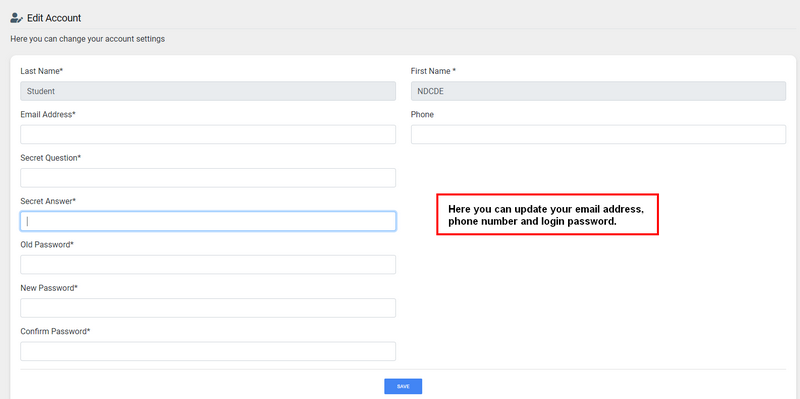This screenshot has height=399, width=800.
Task: Click the First Name * label
Action: (x=433, y=71)
